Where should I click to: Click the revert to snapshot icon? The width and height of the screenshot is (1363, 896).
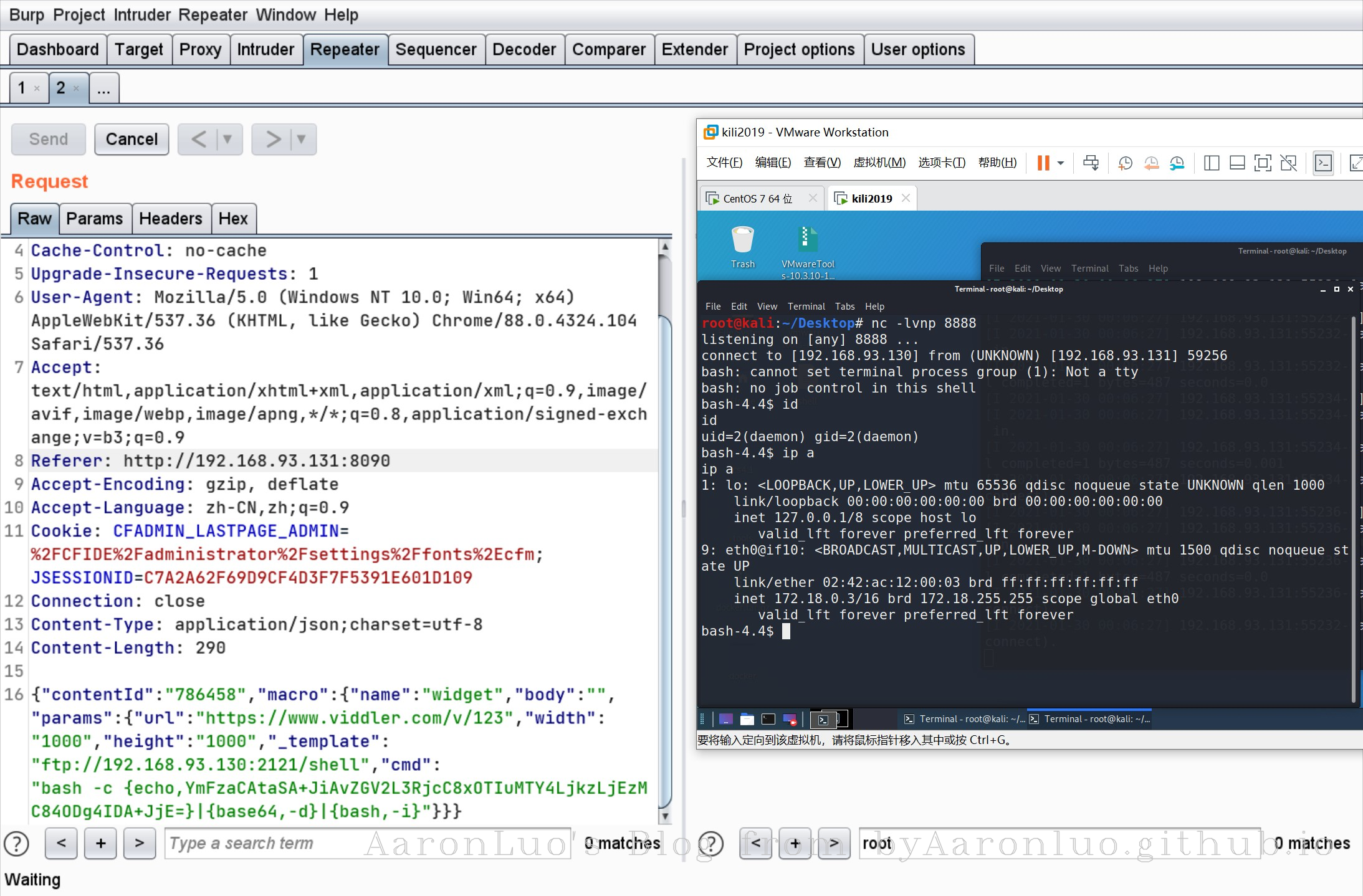[1151, 163]
